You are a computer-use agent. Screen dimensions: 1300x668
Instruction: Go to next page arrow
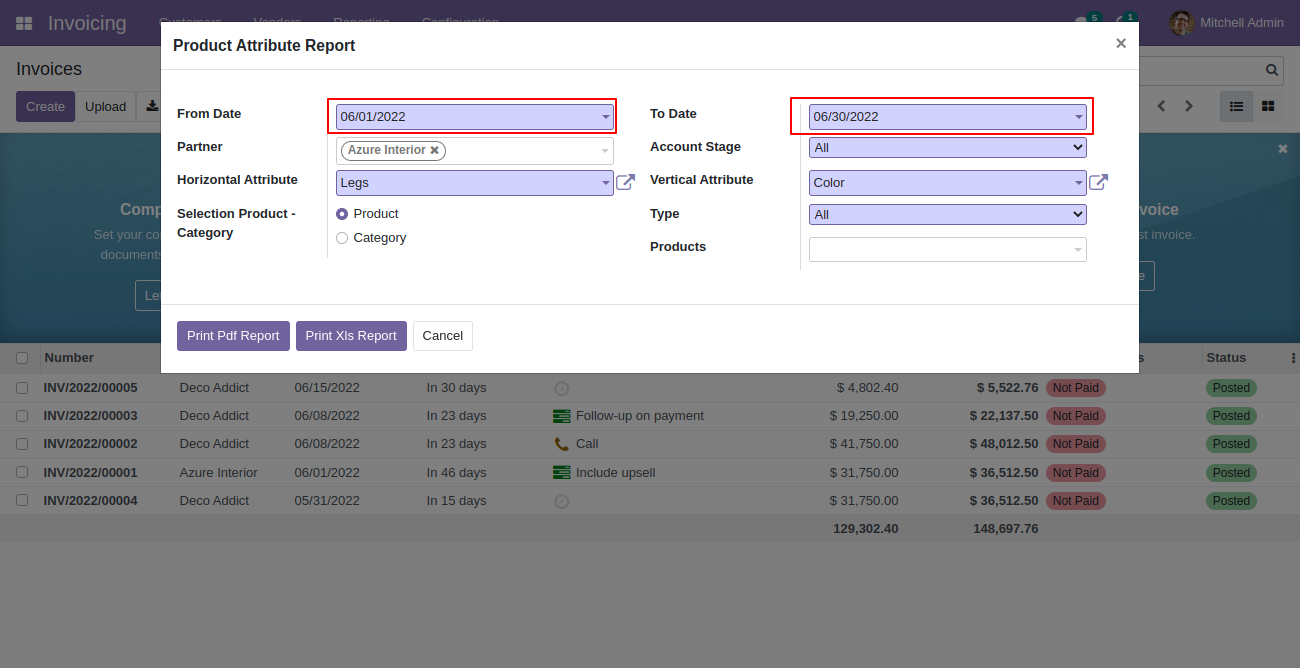tap(1189, 106)
